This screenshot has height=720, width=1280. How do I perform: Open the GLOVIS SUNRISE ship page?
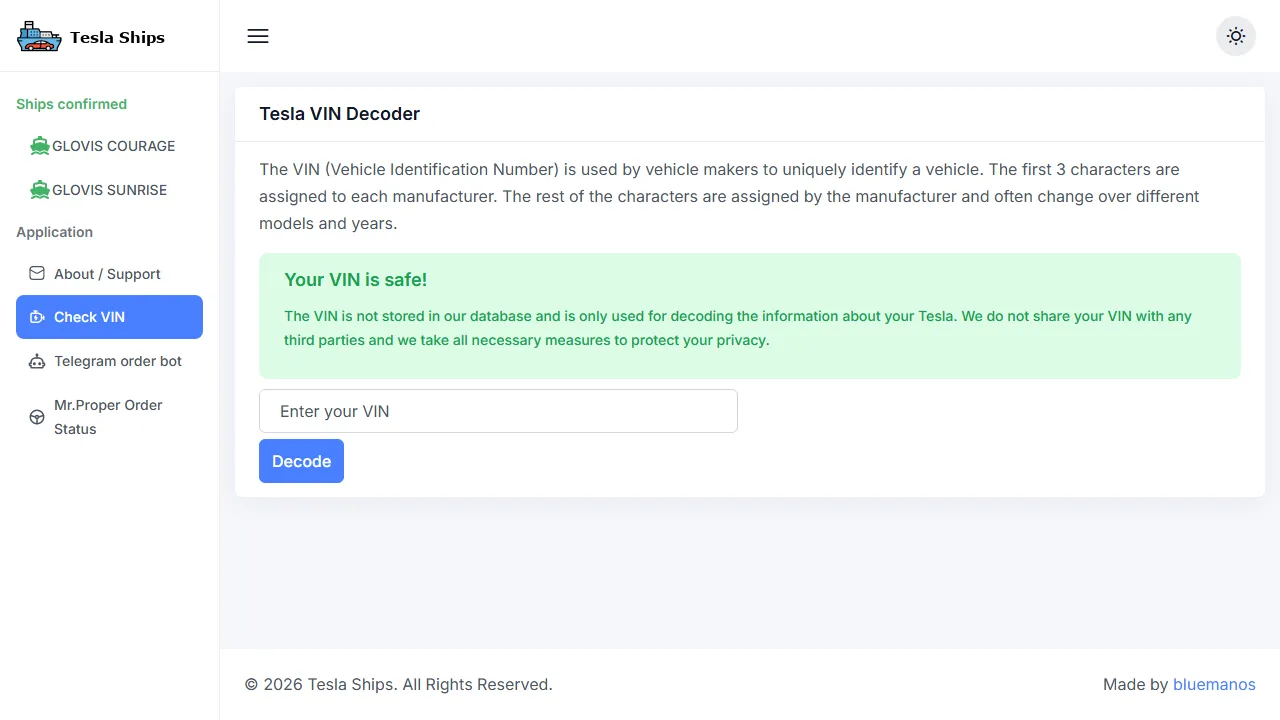110,190
